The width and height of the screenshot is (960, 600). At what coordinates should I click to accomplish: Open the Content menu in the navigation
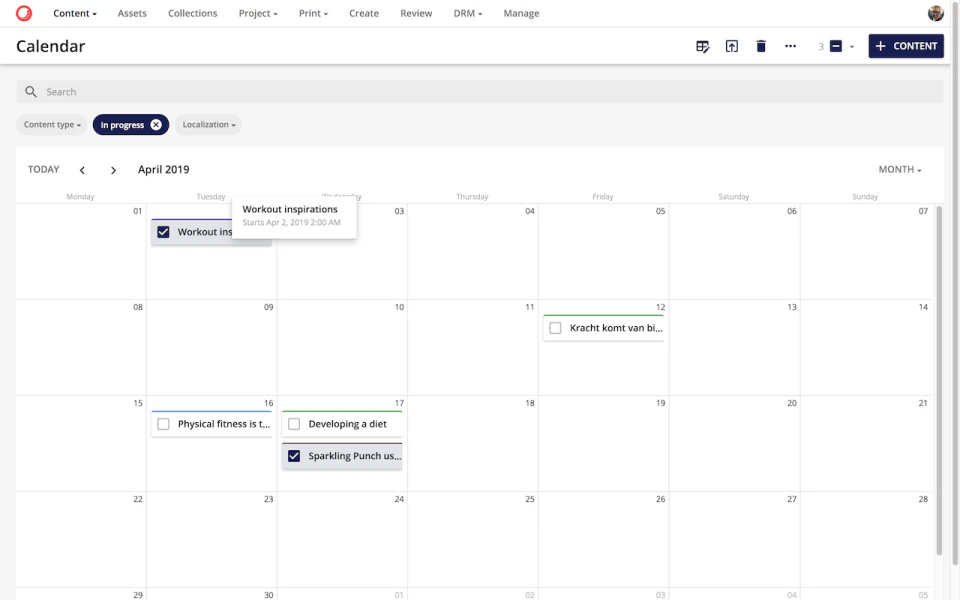(x=74, y=13)
